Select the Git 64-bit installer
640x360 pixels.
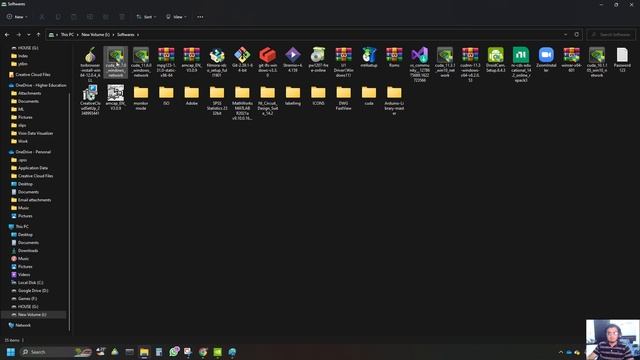[x=242, y=60]
